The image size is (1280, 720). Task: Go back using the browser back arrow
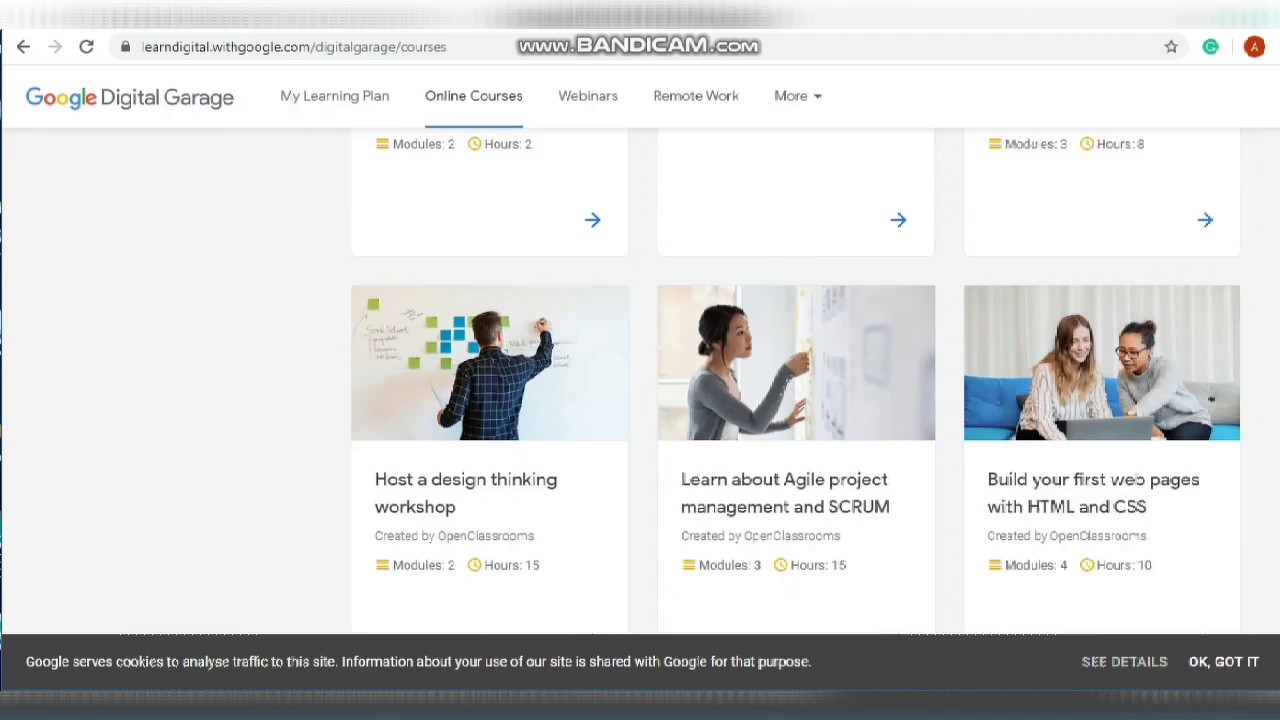point(23,47)
